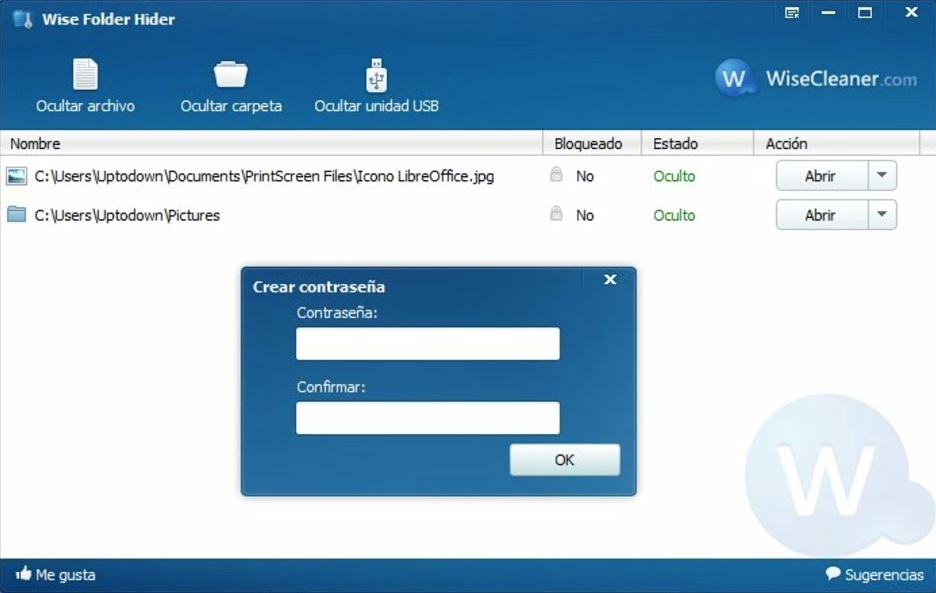Open the WiseCleaner.com logo link
Screen dimensions: 936x593
[815, 78]
